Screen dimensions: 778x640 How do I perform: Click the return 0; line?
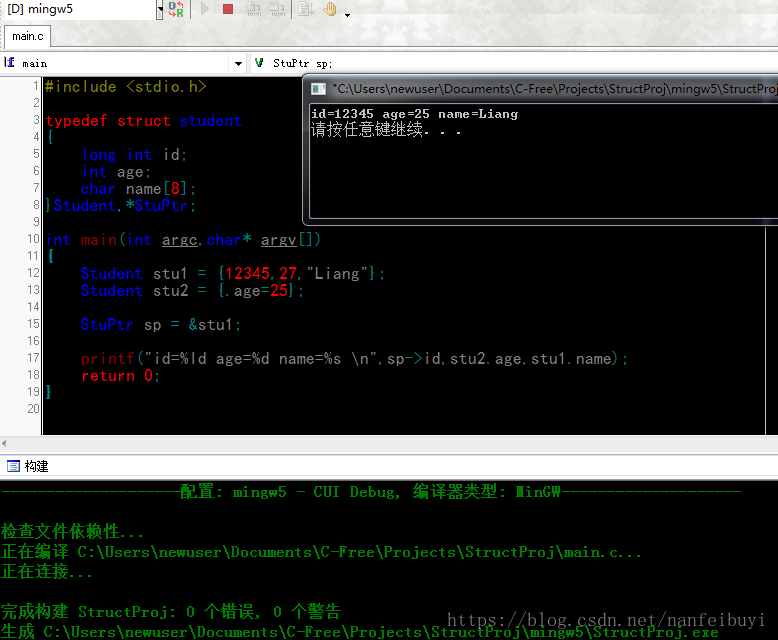coord(120,376)
